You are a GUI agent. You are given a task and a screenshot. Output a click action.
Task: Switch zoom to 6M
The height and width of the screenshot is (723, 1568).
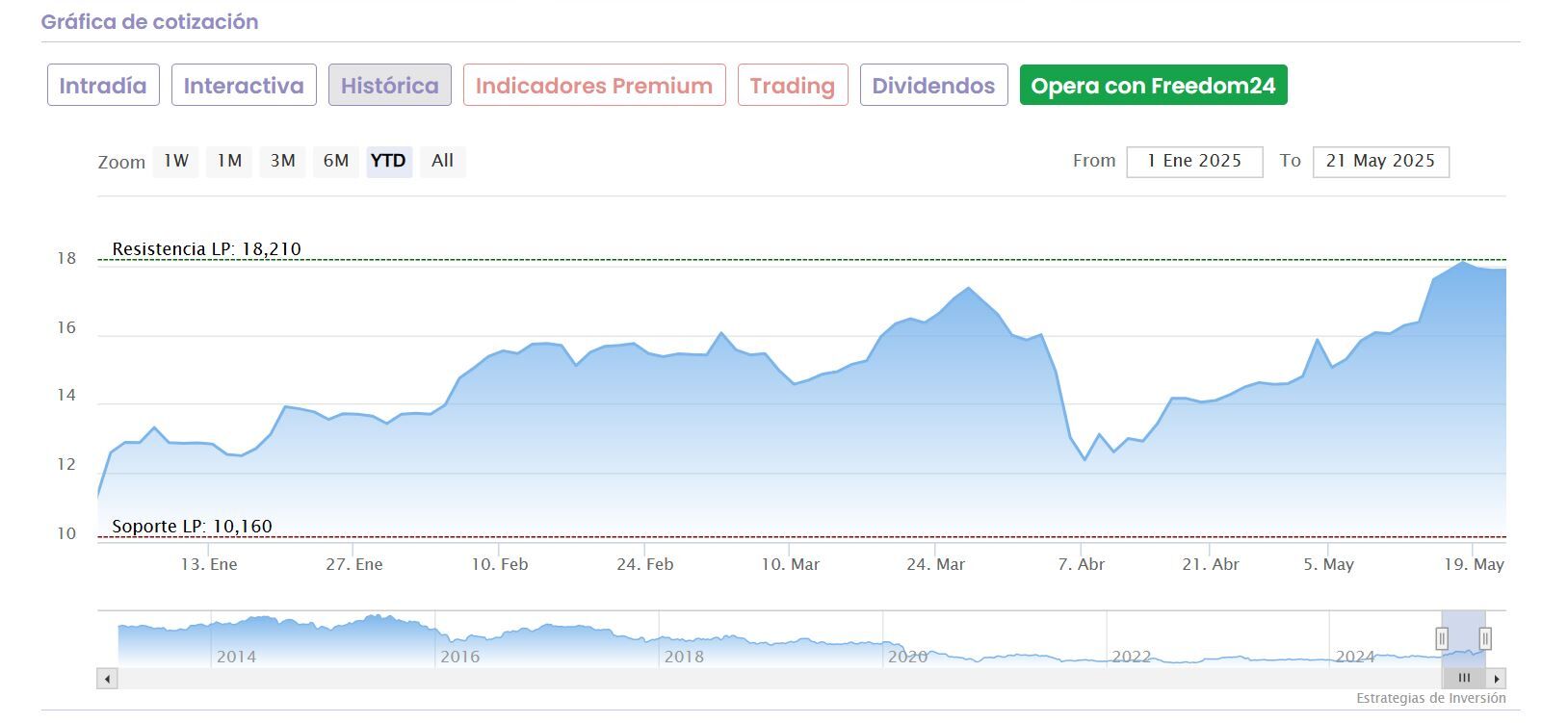336,162
